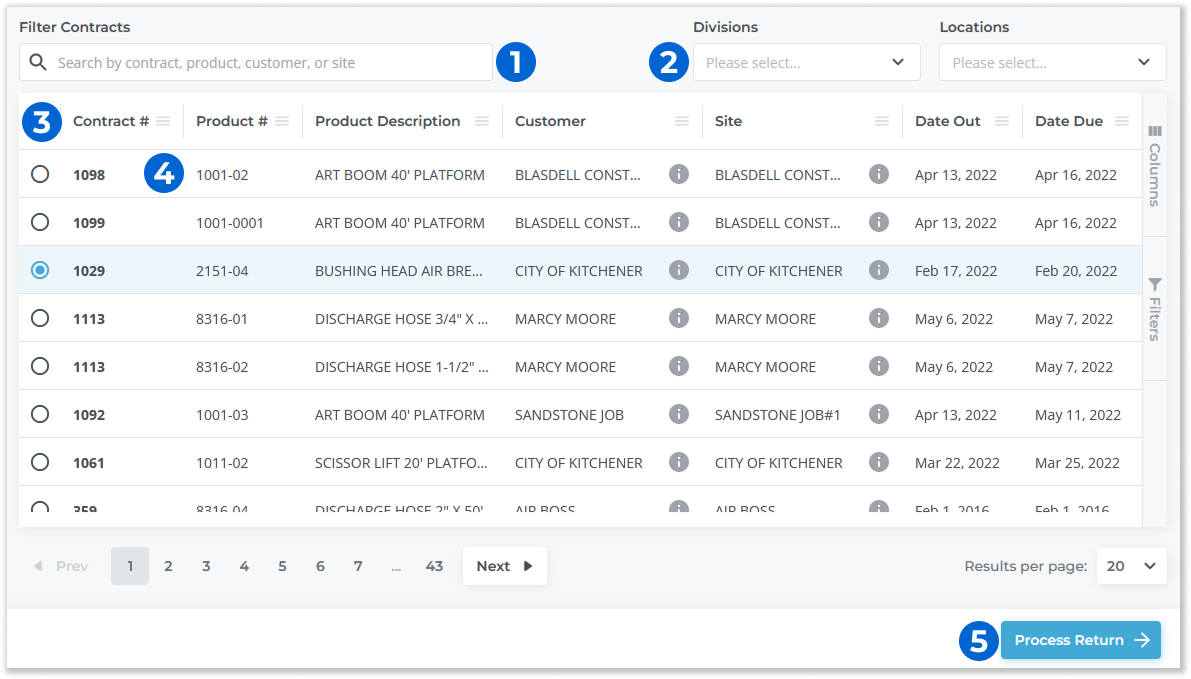The image size is (1191, 679).
Task: Show site info for contract 1029
Action: pyautogui.click(x=879, y=270)
